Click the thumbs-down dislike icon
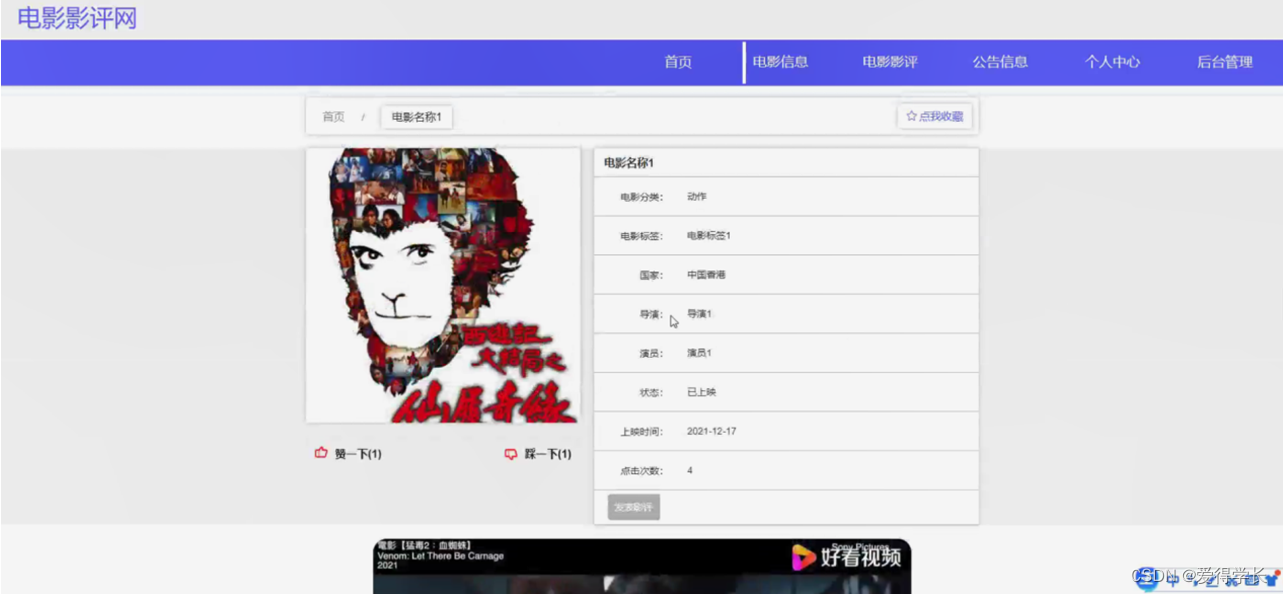The height and width of the screenshot is (594, 1283). tap(511, 454)
